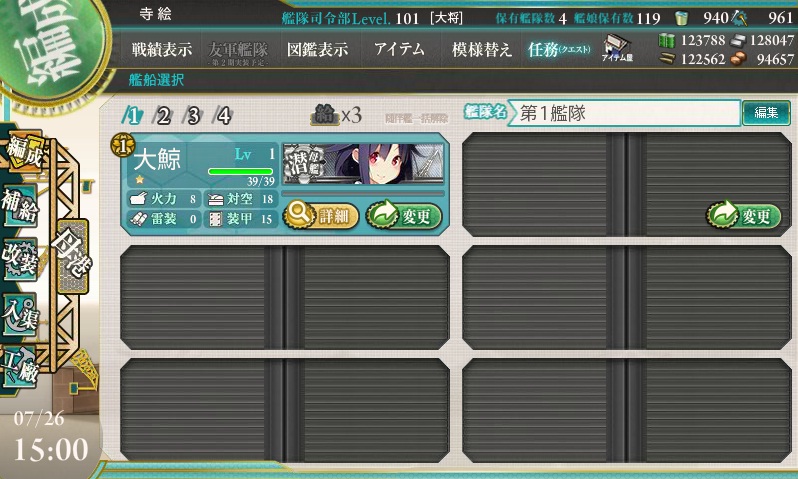Click the 給 supply ship icon

325,115
